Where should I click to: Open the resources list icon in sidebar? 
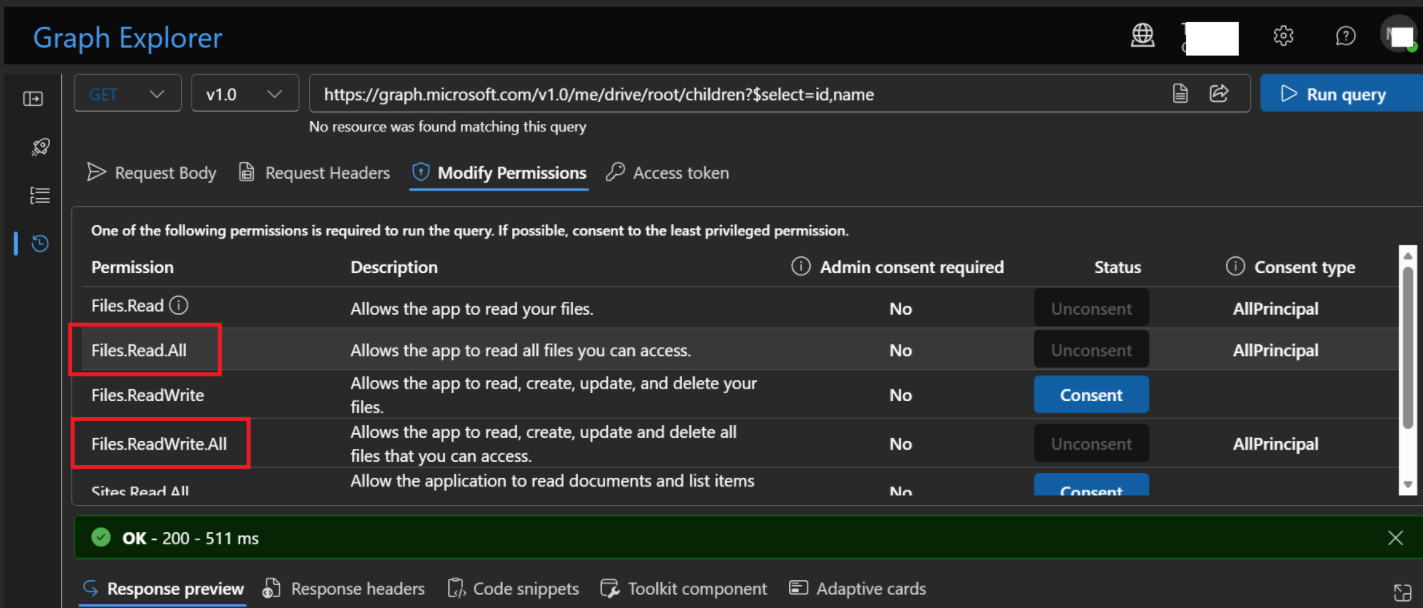click(x=40, y=195)
